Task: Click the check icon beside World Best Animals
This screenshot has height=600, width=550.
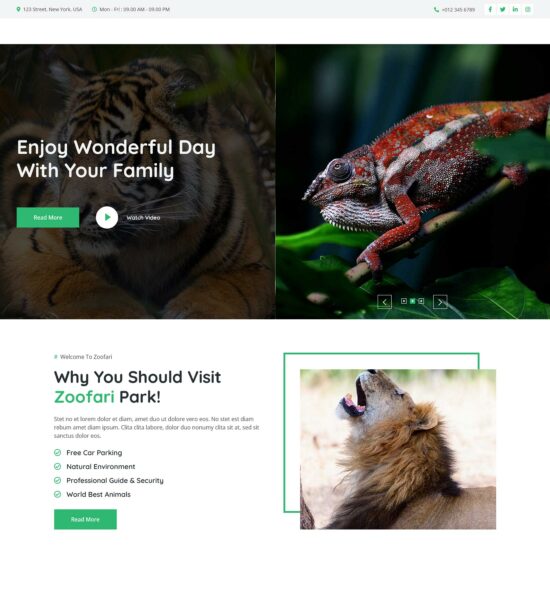Action: 57,494
